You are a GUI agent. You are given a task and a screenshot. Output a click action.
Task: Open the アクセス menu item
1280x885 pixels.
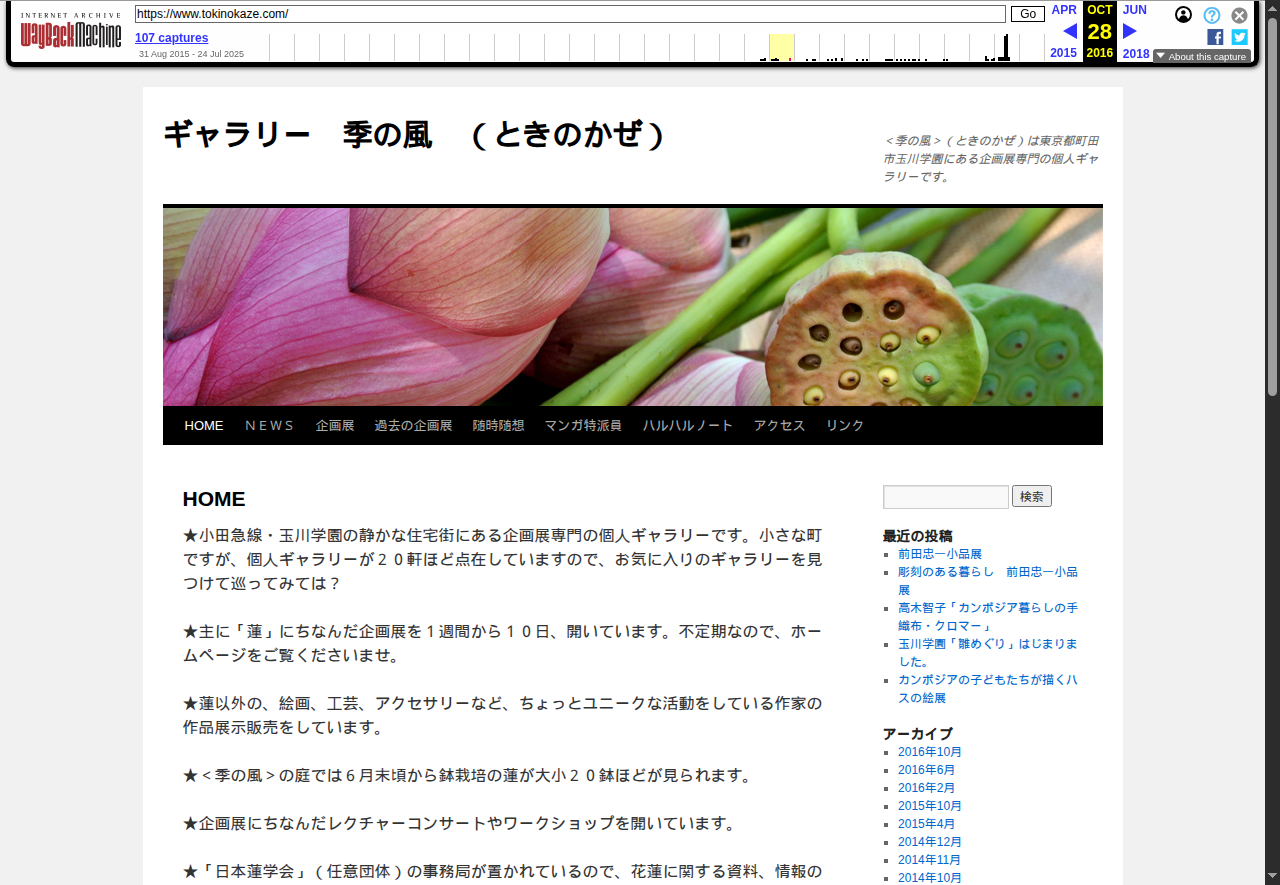click(779, 425)
